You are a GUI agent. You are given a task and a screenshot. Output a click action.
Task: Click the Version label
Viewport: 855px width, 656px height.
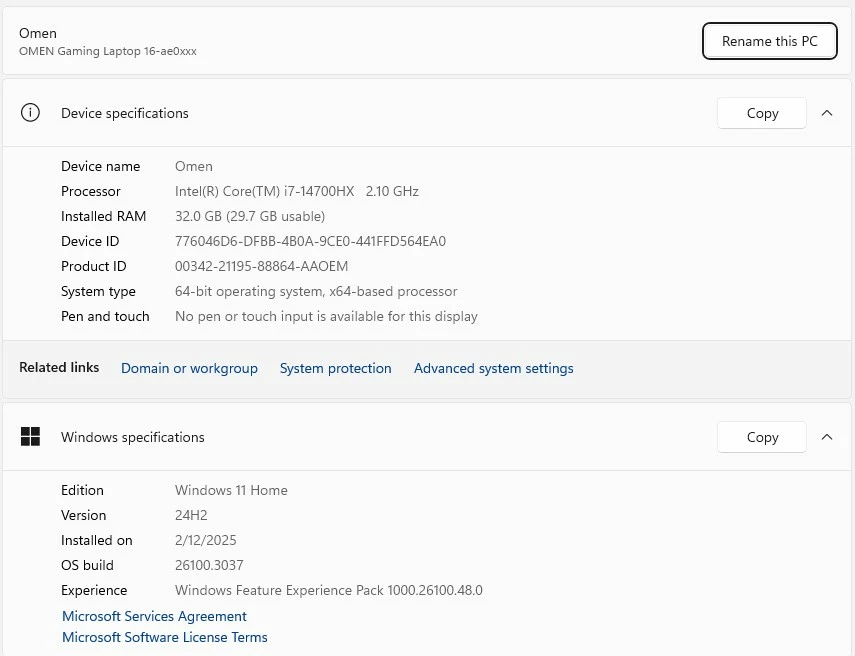(x=83, y=515)
